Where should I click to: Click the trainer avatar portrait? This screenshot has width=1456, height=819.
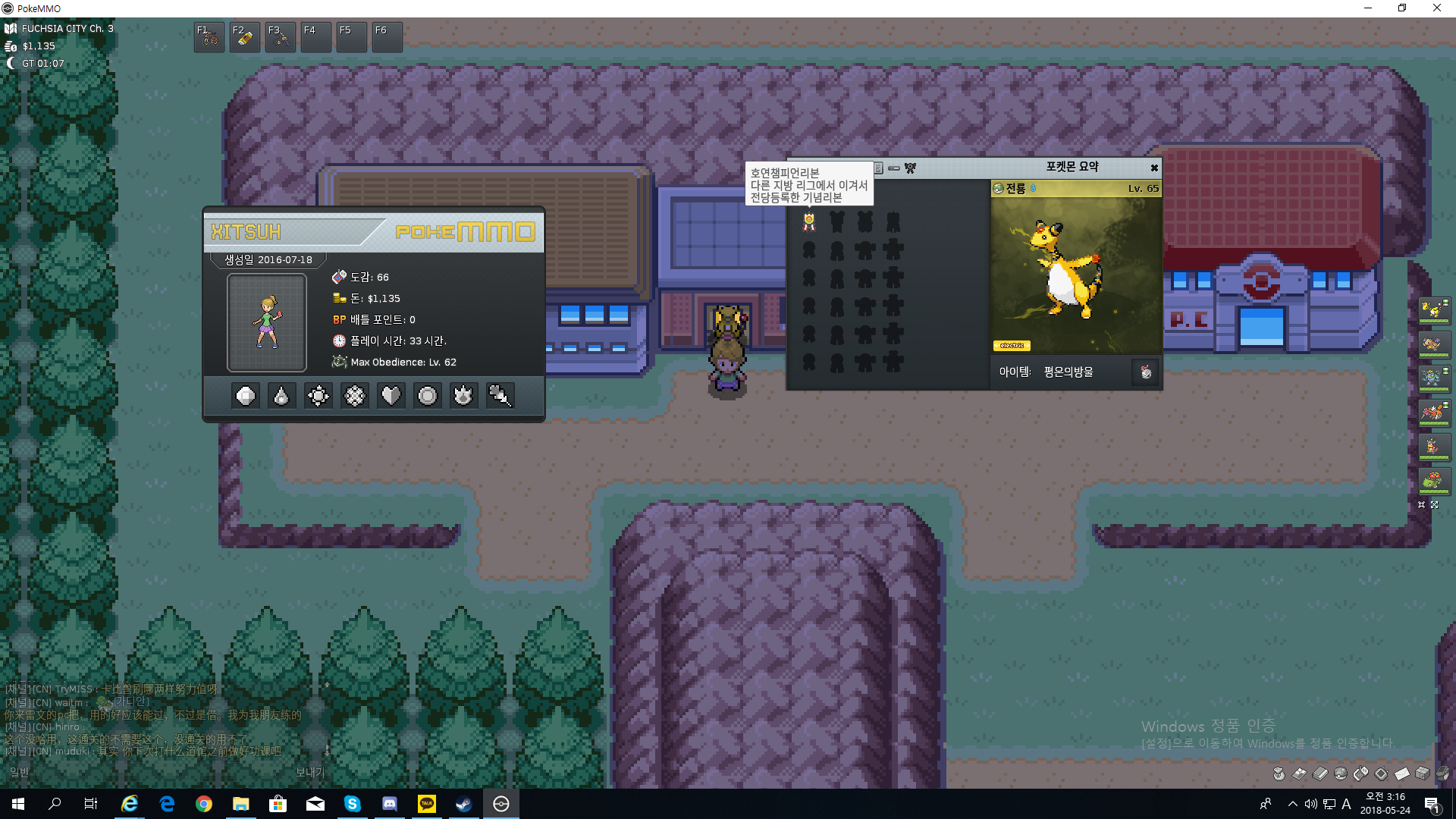coord(267,322)
